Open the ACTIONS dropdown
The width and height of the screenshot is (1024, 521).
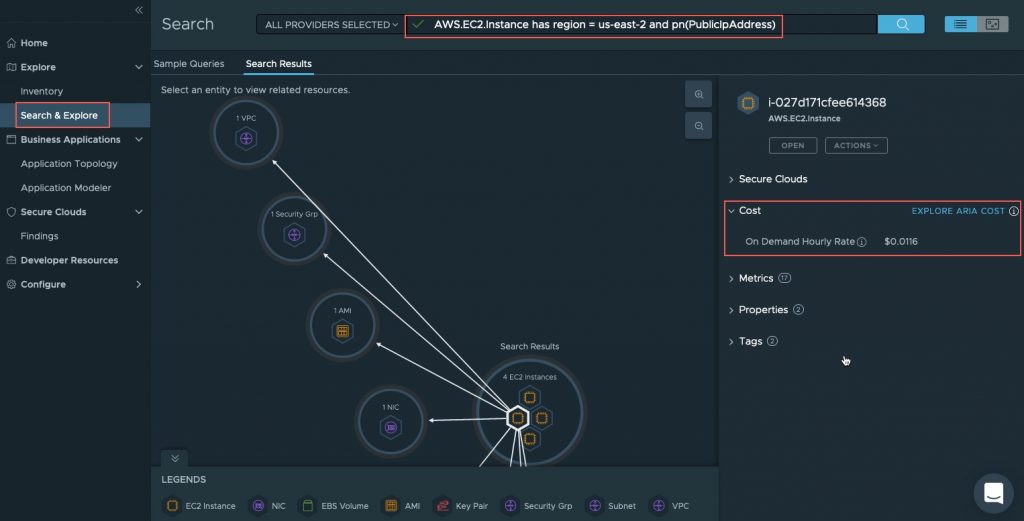[856, 146]
